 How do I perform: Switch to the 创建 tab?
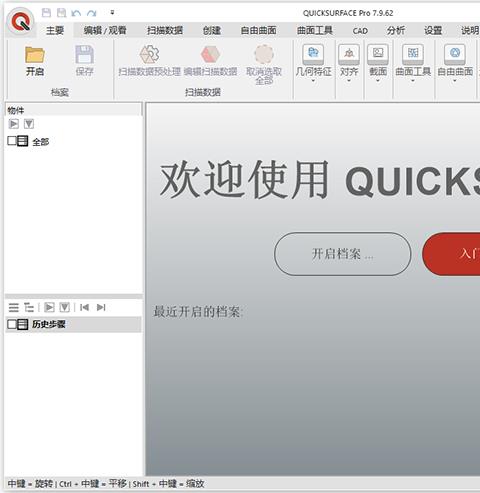(x=212, y=31)
